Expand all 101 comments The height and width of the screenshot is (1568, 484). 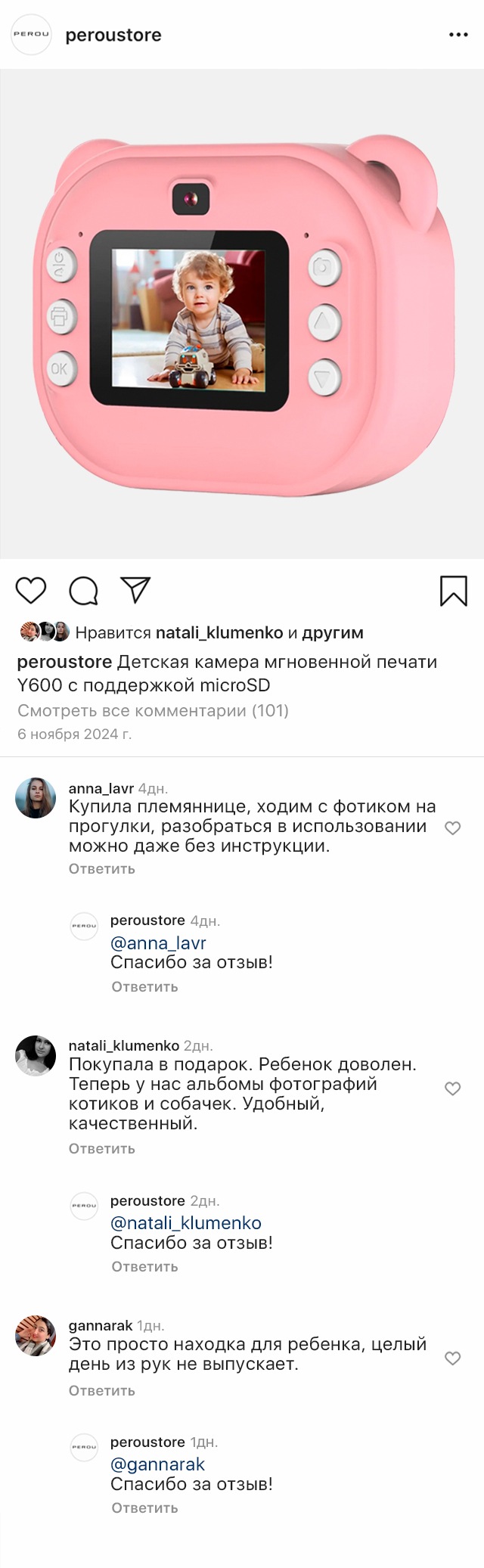[x=153, y=710]
